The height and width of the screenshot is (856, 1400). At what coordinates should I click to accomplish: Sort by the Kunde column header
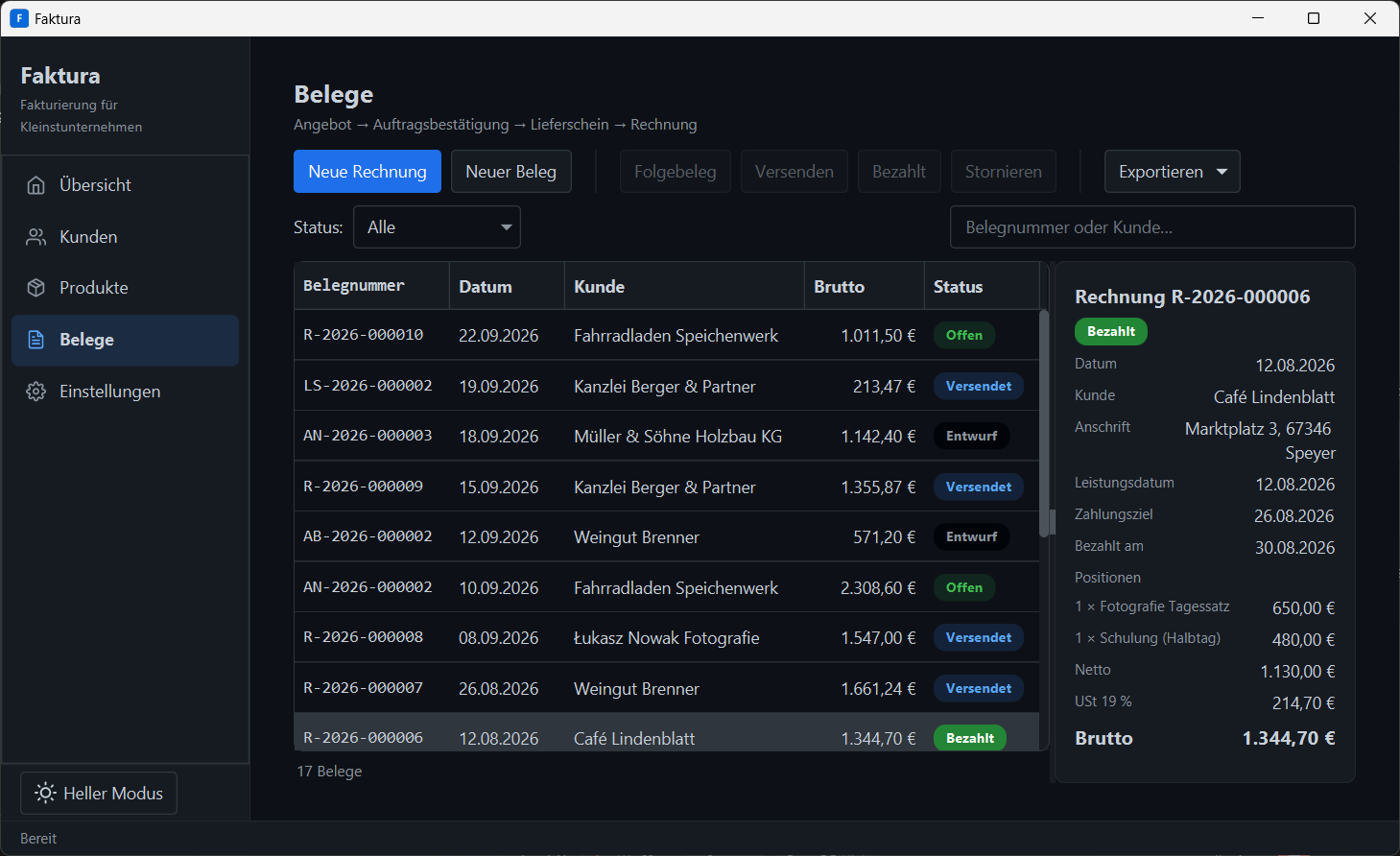point(684,286)
